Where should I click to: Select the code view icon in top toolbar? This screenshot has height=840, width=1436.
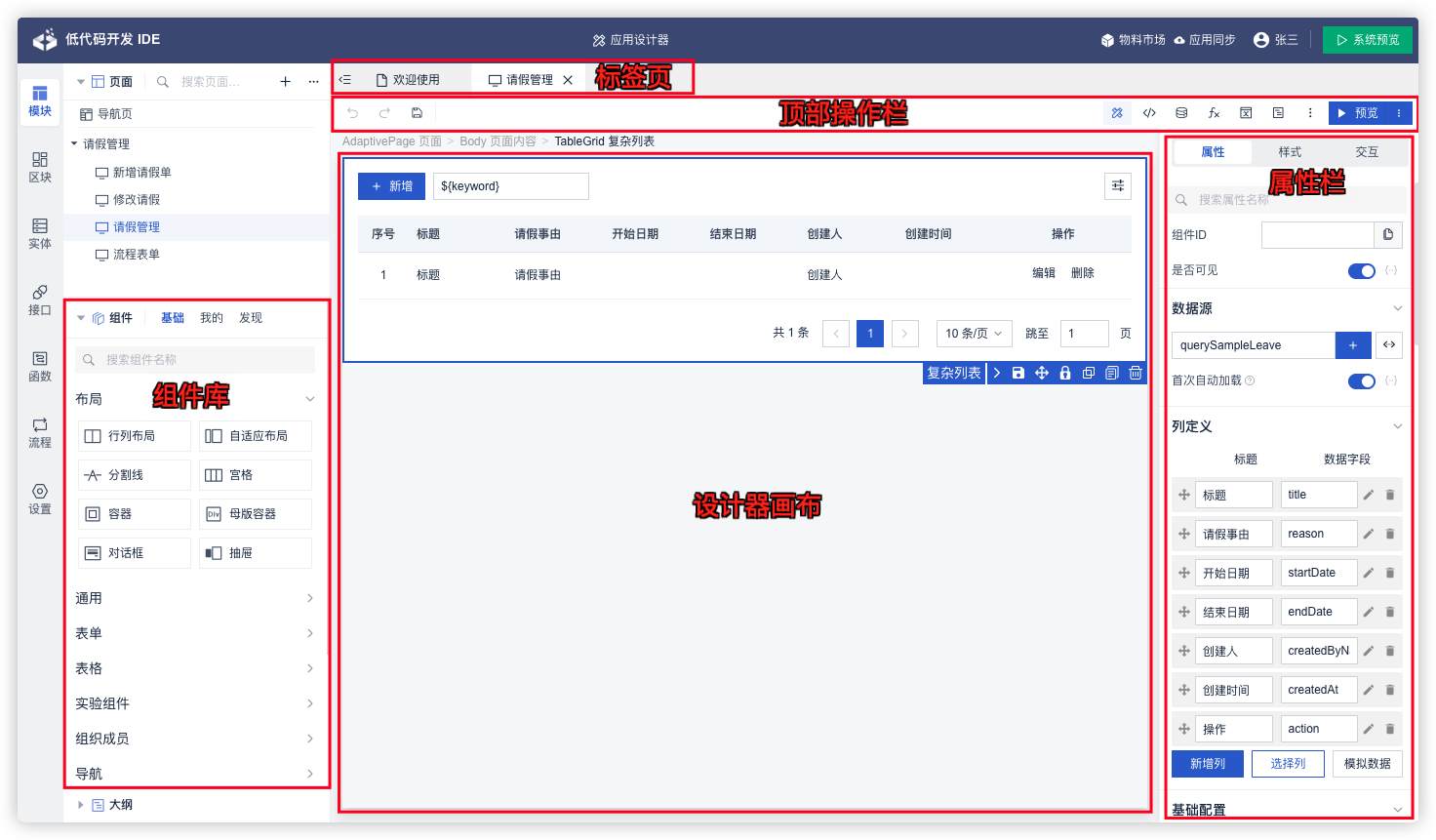click(1149, 112)
